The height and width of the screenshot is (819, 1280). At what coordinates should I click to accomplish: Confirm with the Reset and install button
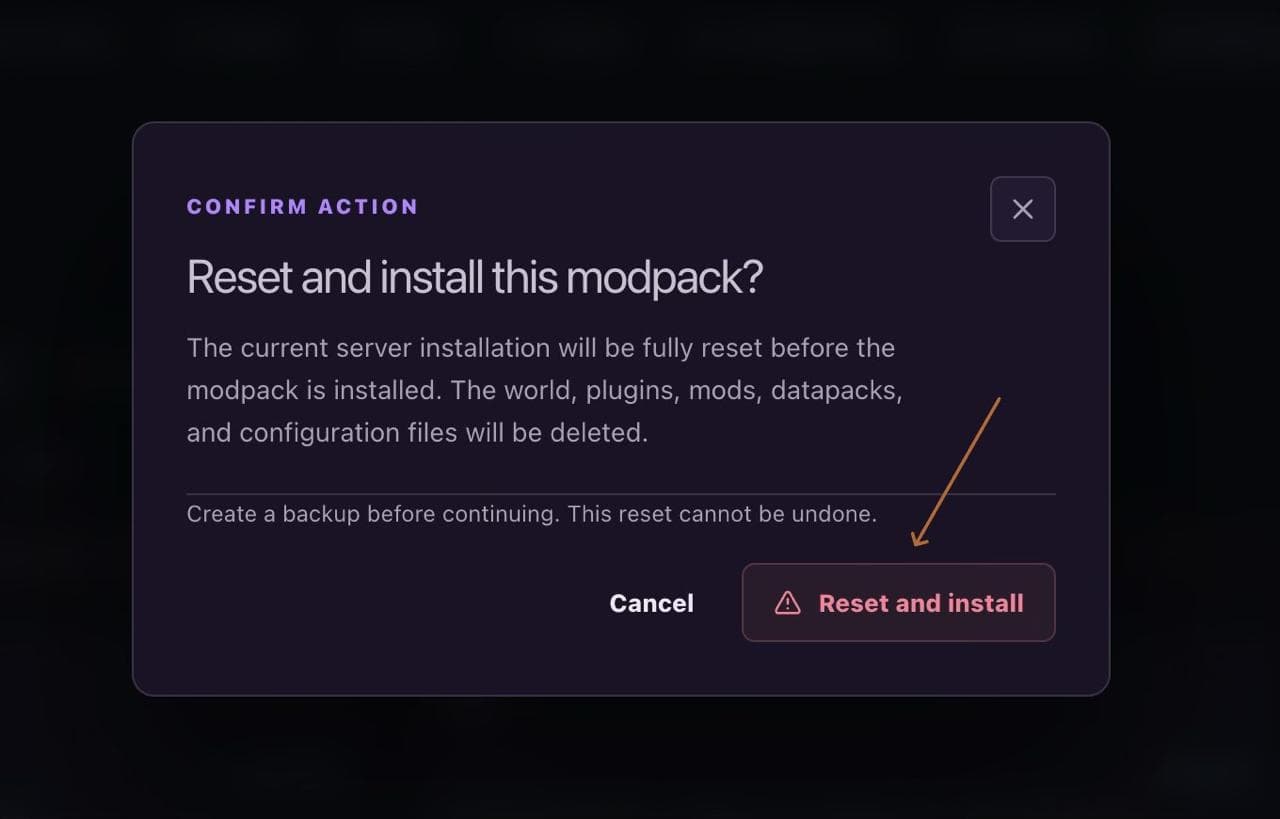pos(898,602)
